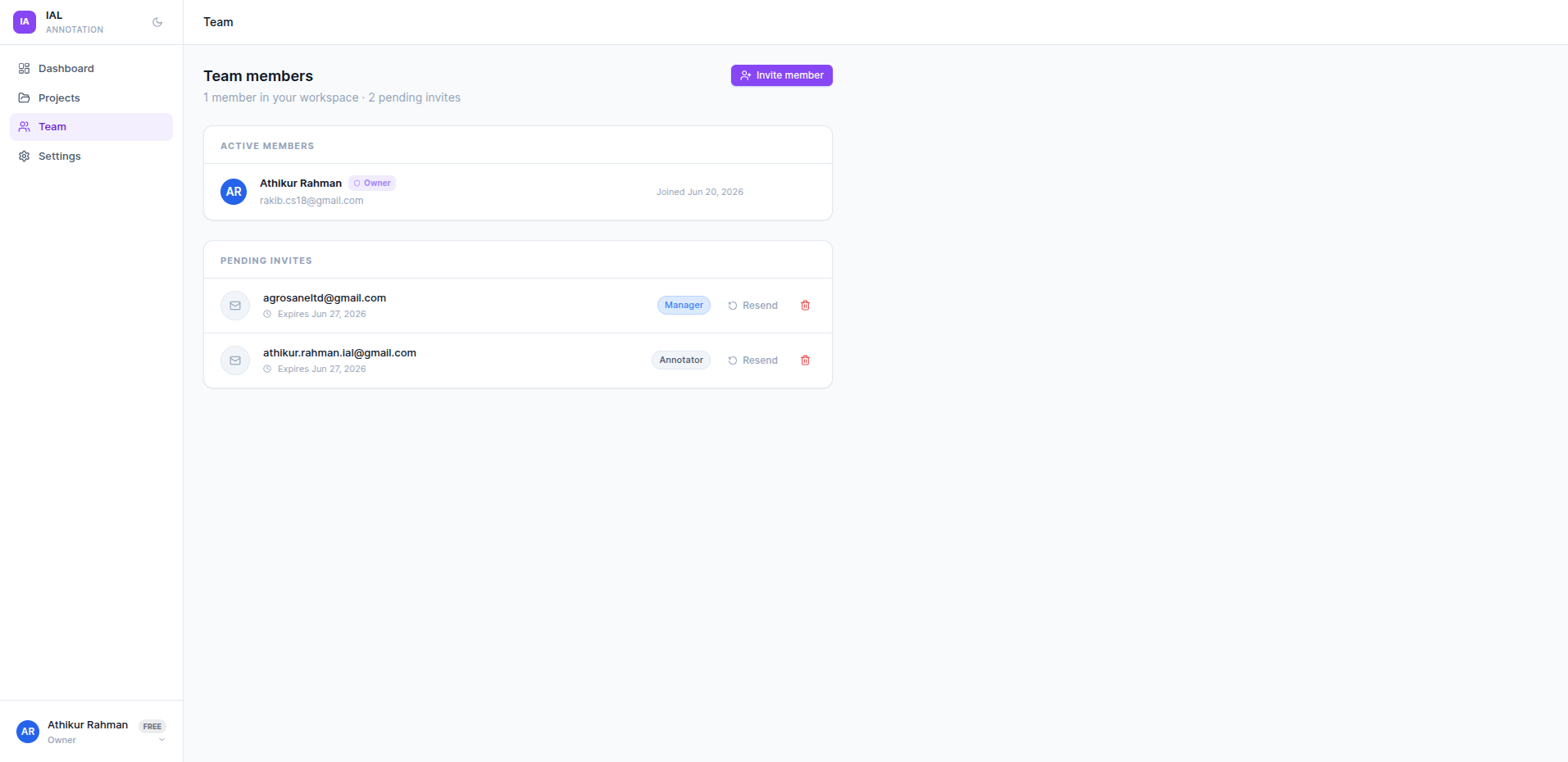This screenshot has height=762, width=1568.
Task: Click the Joined Jun 20, 2026 text
Action: click(x=700, y=192)
